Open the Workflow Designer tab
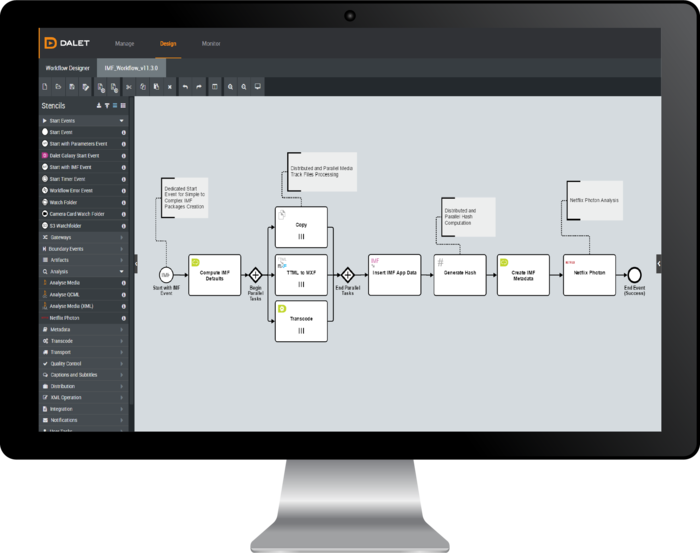 (67, 68)
